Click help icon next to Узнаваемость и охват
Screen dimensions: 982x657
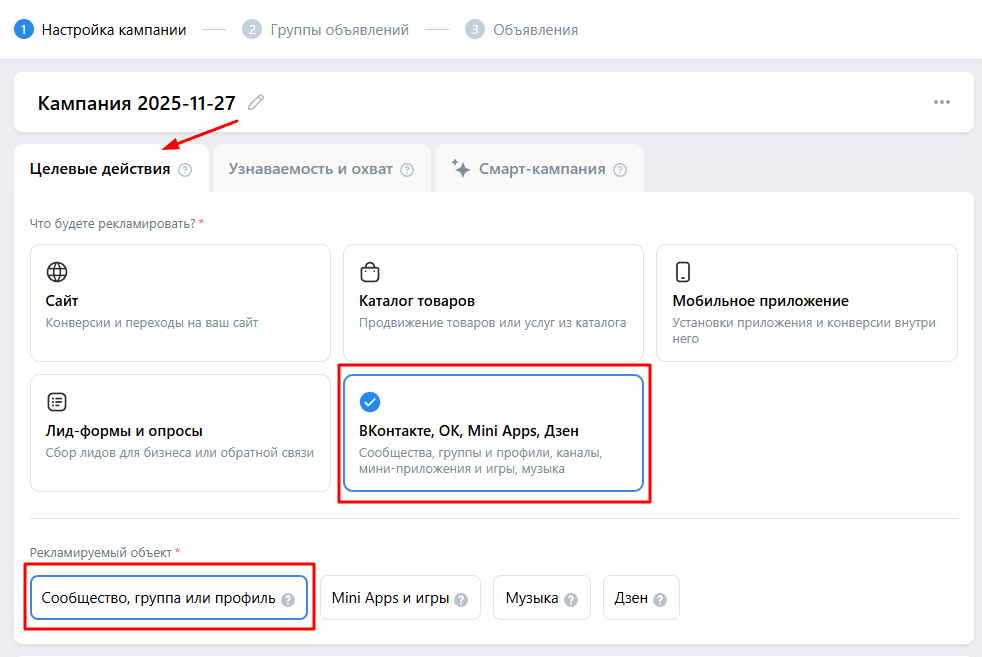pyautogui.click(x=407, y=170)
